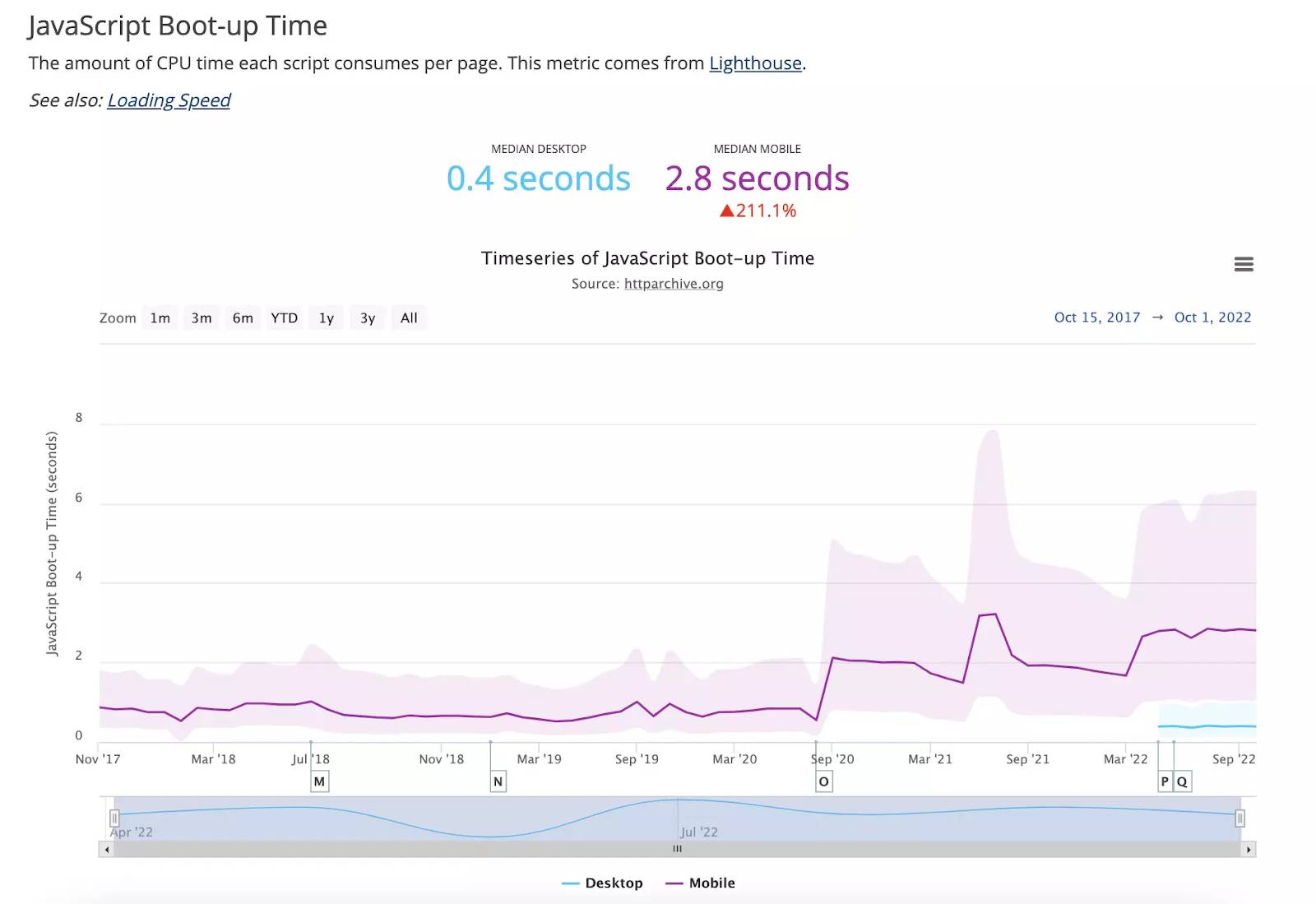Click the MEDIAN MOBILE label

758,149
